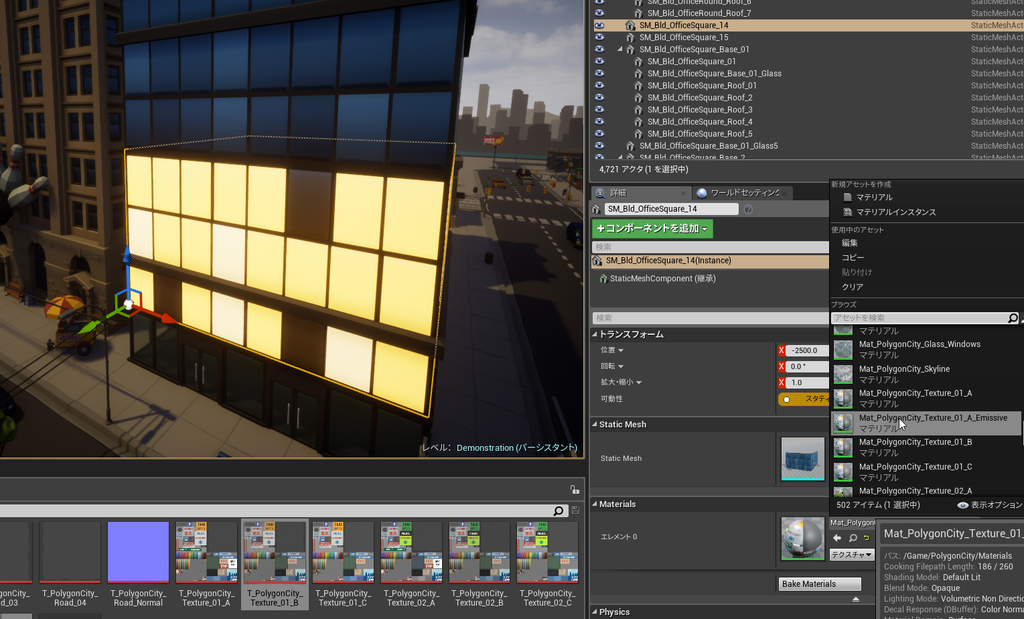1024x619 pixels.
Task: Collapse the Static Mesh section
Action: point(595,424)
